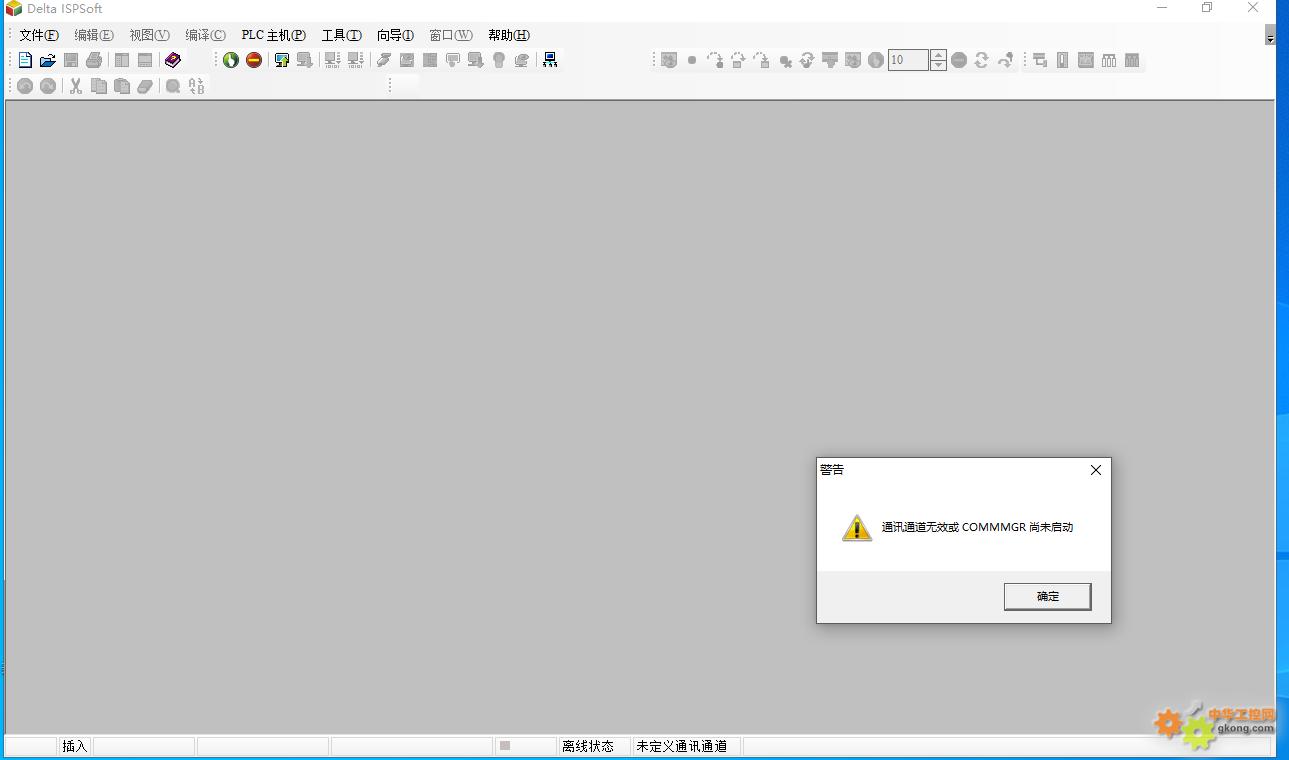
Task: Click the 警告 dialog title
Action: point(832,469)
